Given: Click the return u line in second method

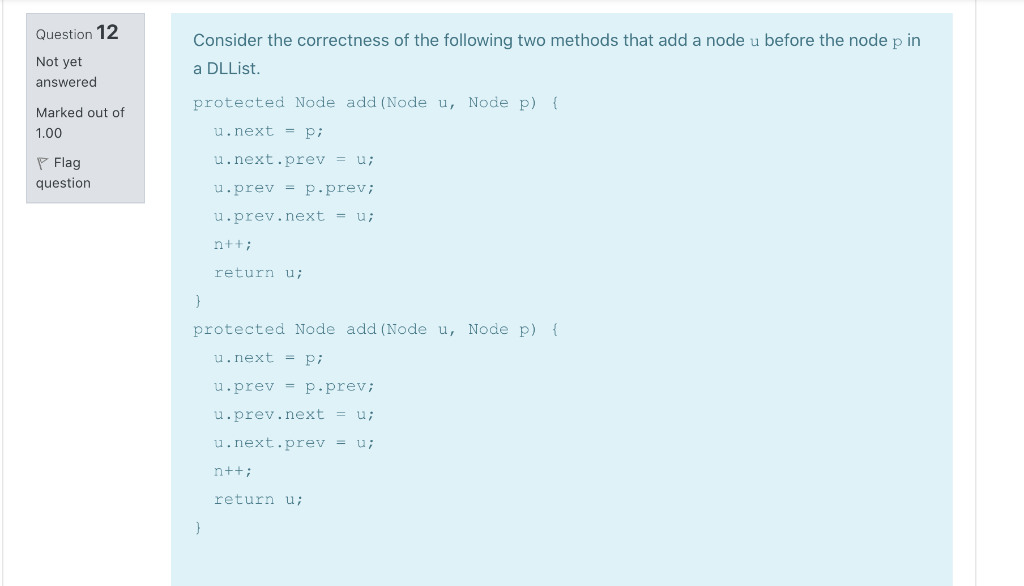Looking at the screenshot, I should point(258,499).
